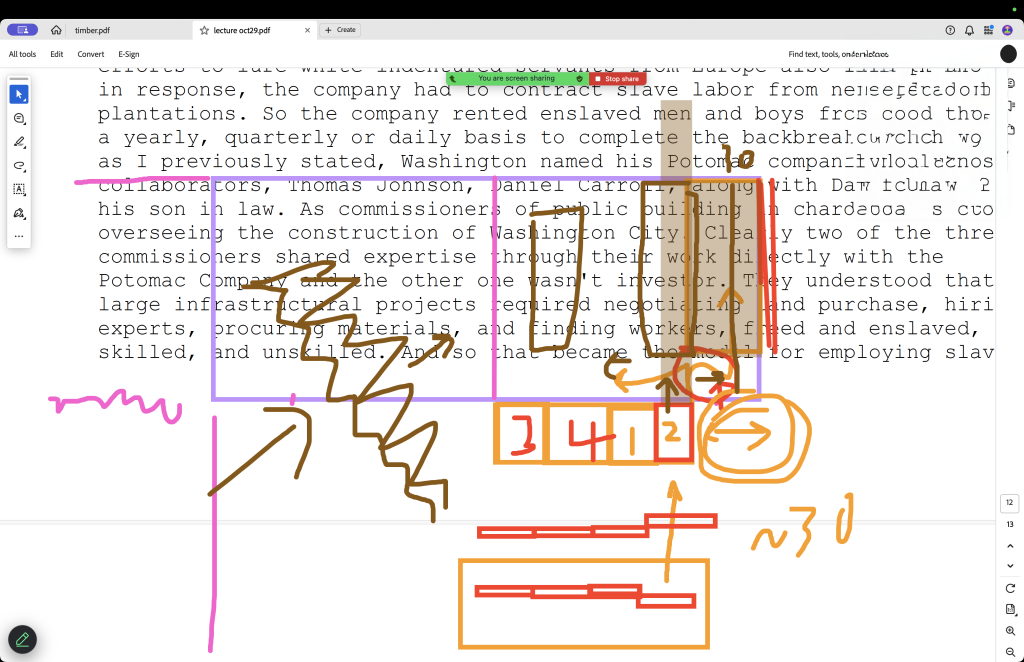Click the Stop share button
Viewport: 1024px width, 662px height.
[x=617, y=78]
